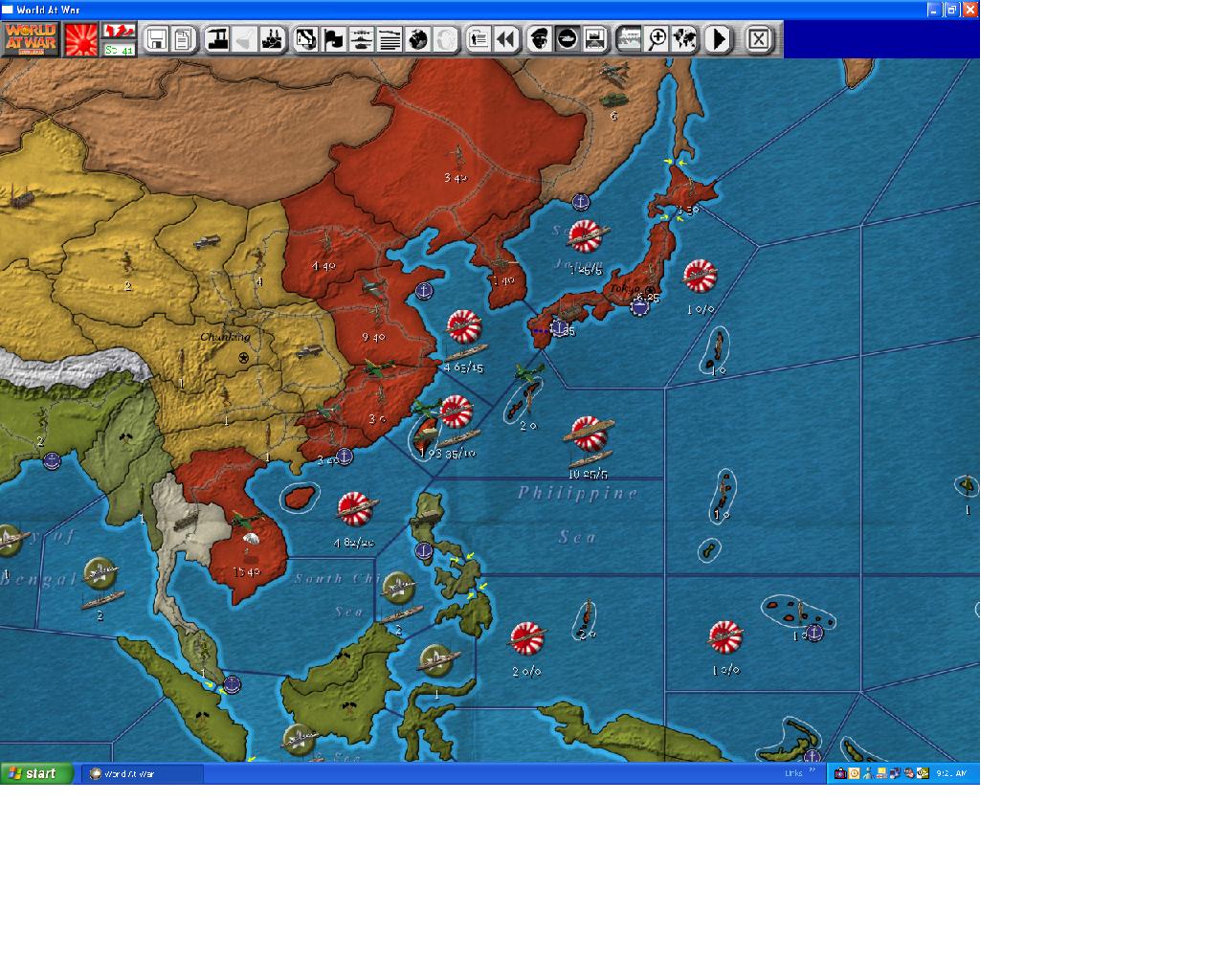
Task: Select the Japanese fleet labeled 4 82/20
Action: click(355, 509)
